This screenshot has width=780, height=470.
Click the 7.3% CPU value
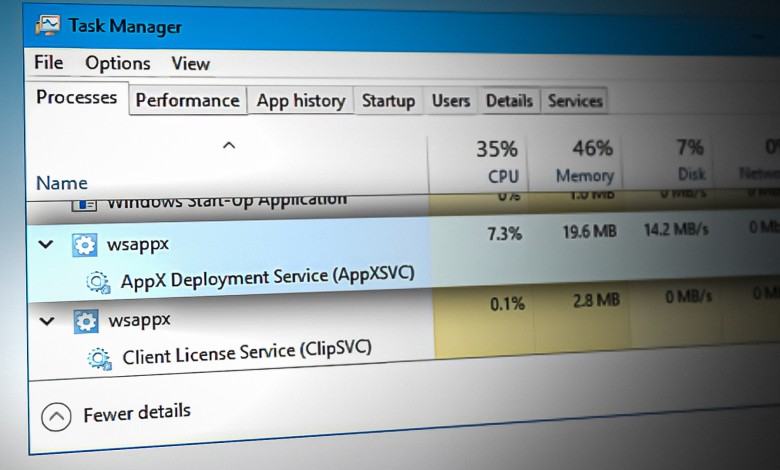[x=504, y=233]
